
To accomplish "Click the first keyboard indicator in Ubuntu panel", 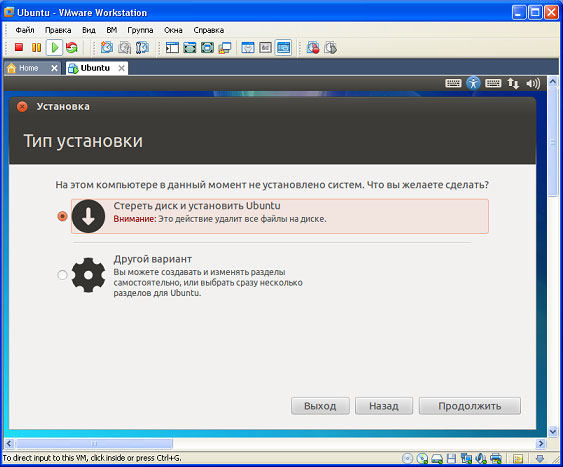I will click(453, 83).
